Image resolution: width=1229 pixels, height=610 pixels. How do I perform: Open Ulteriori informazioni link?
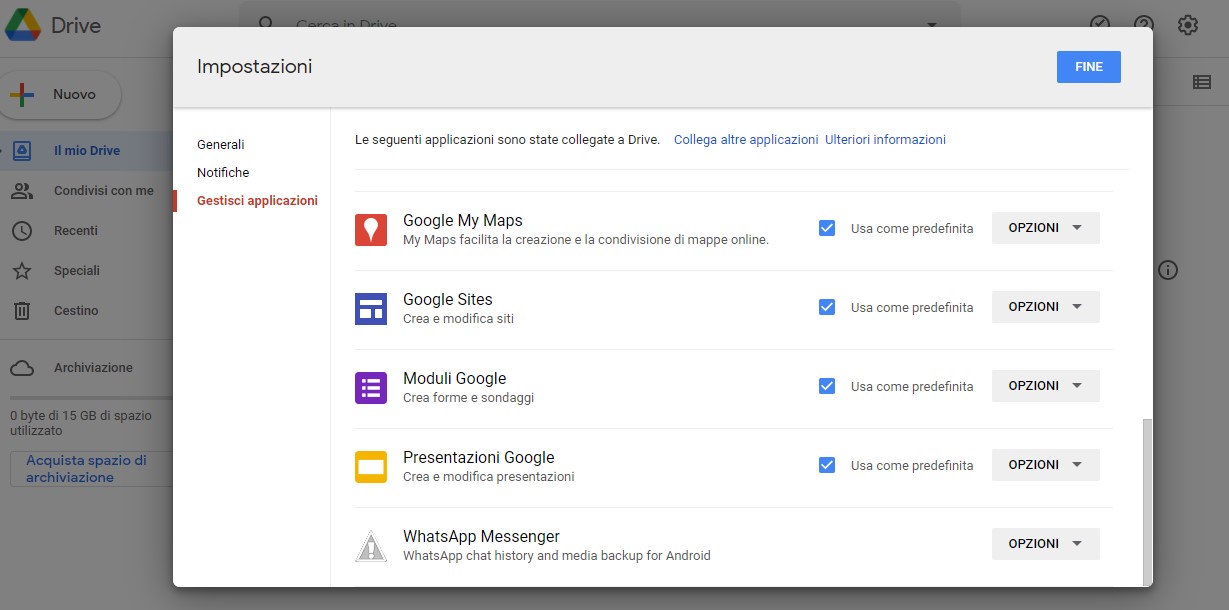tap(885, 140)
